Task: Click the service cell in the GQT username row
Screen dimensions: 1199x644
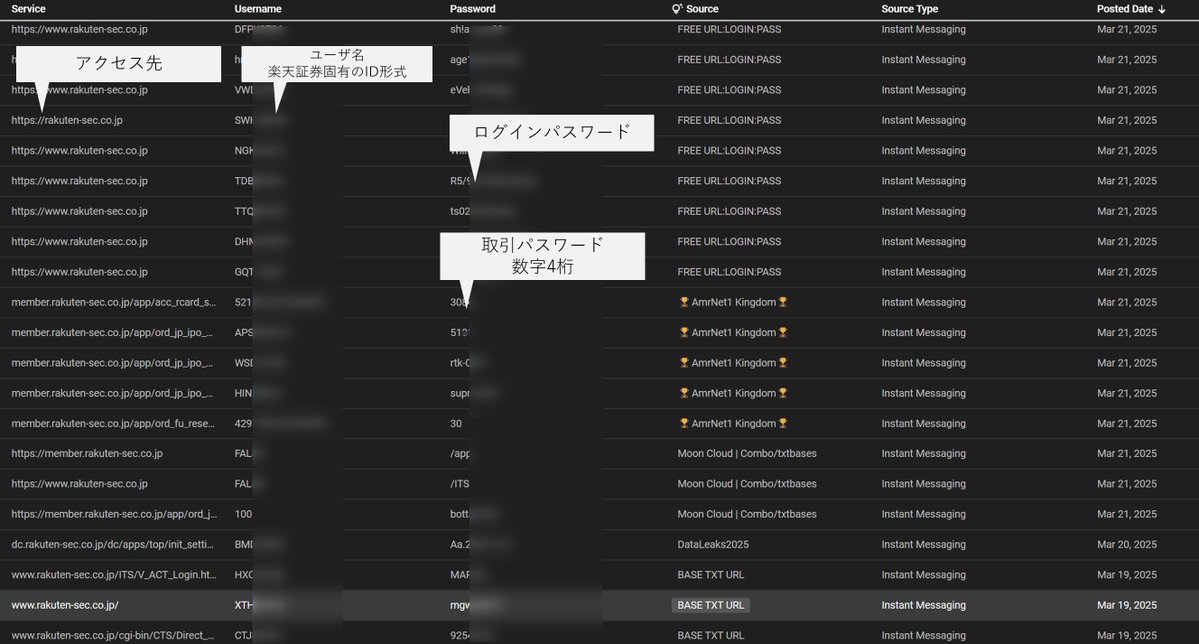Action: click(80, 272)
